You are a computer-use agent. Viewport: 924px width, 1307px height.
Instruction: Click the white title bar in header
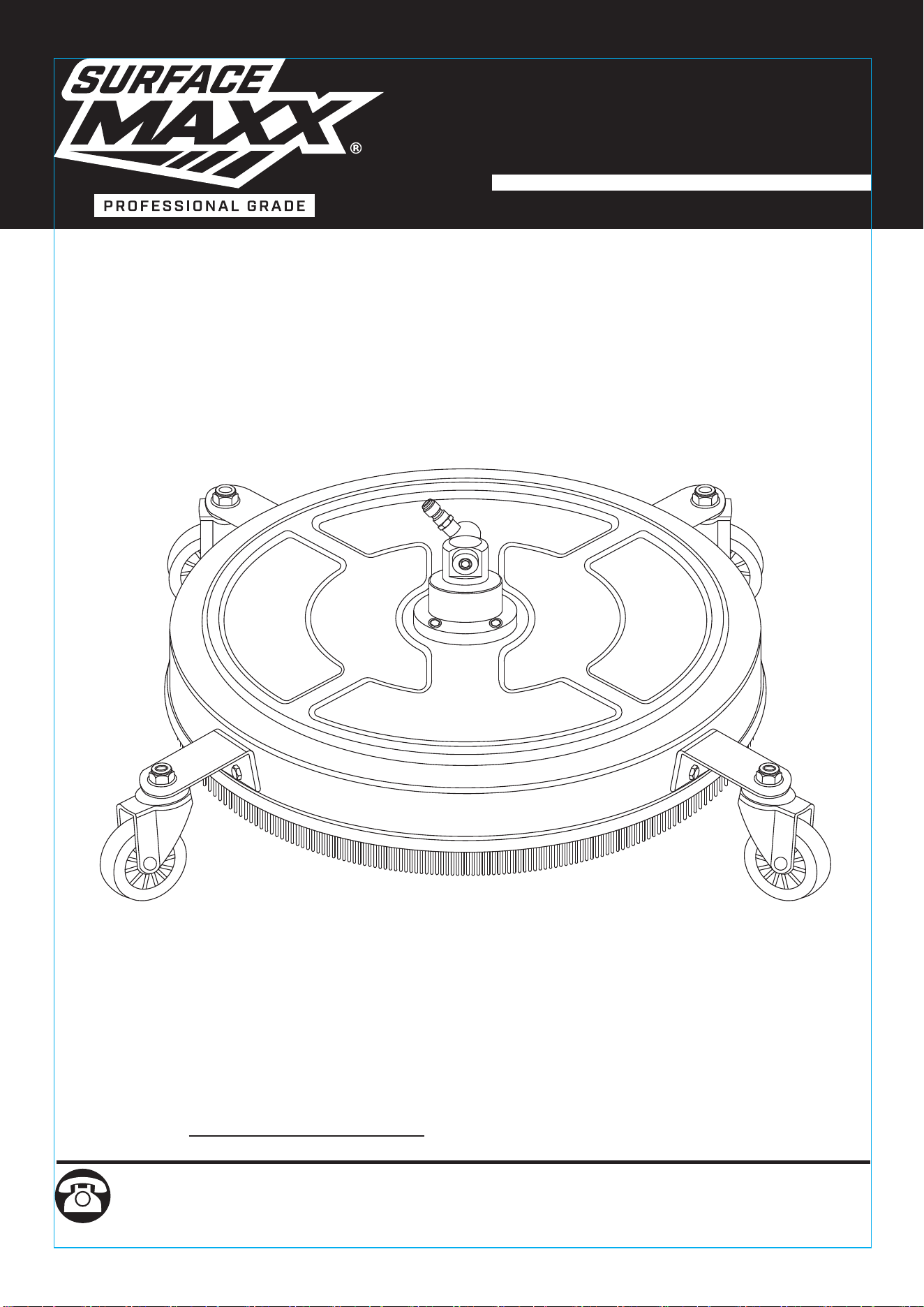click(x=681, y=182)
